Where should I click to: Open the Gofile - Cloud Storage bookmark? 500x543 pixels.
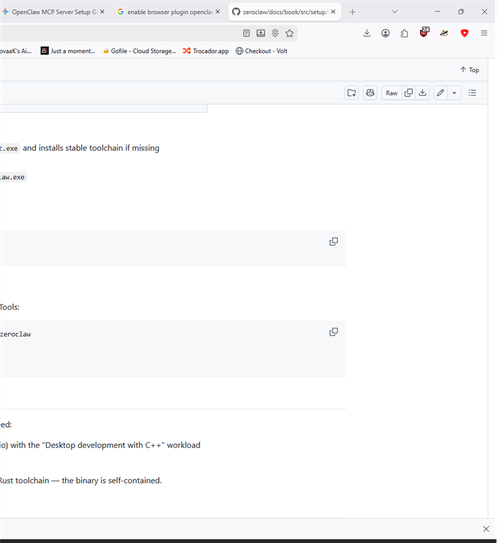tap(140, 51)
